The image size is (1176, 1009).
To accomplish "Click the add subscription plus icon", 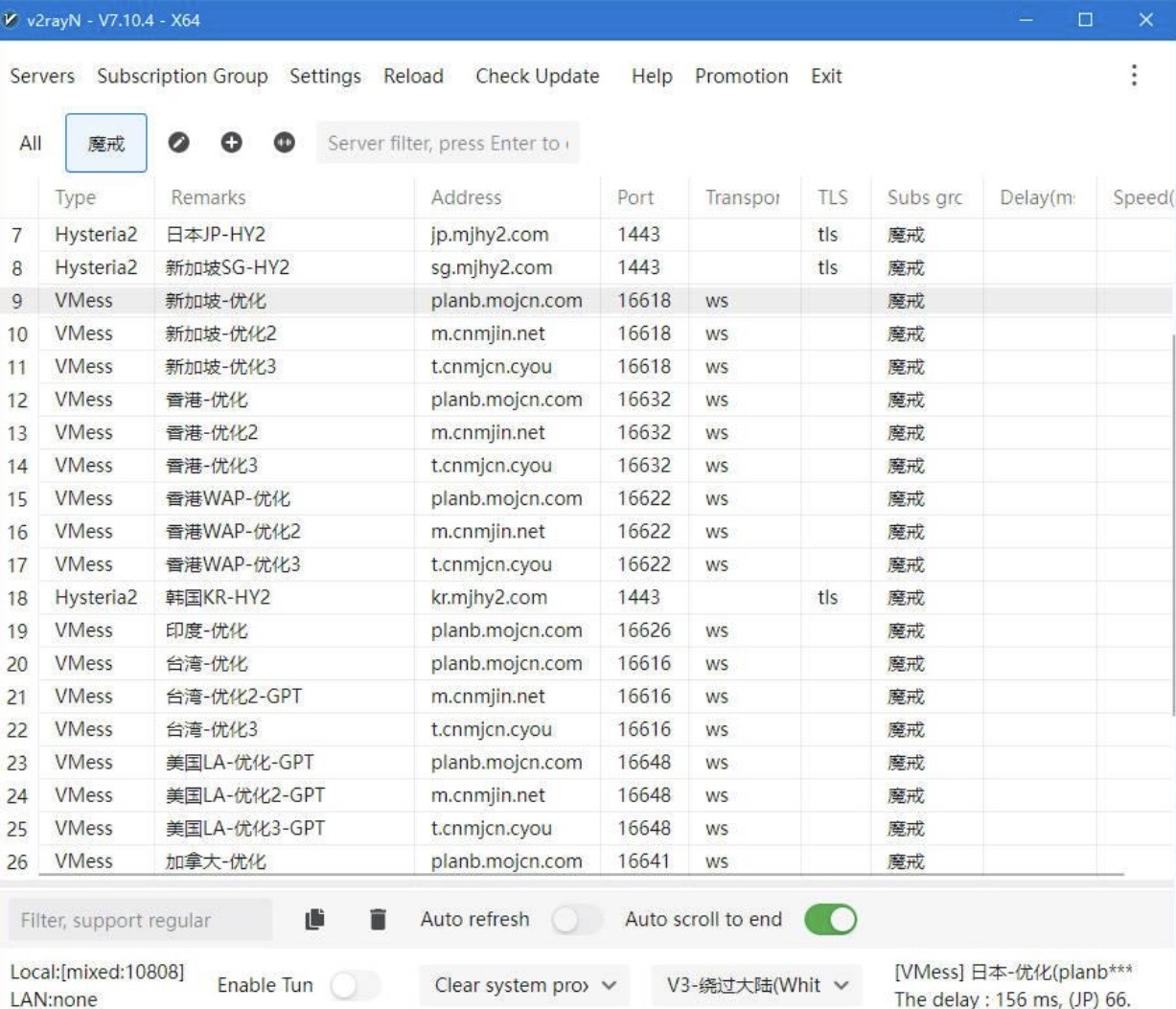I will click(x=231, y=143).
